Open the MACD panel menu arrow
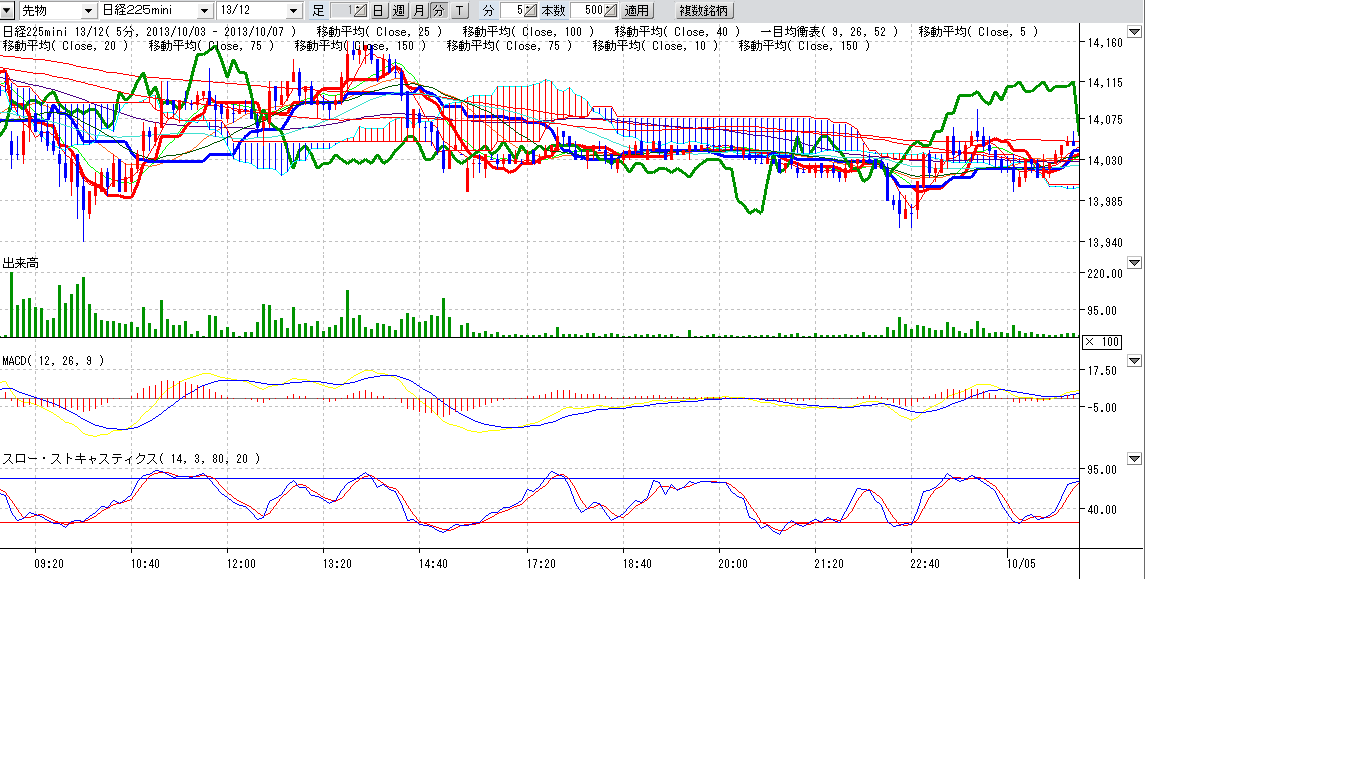 pyautogui.click(x=1134, y=360)
